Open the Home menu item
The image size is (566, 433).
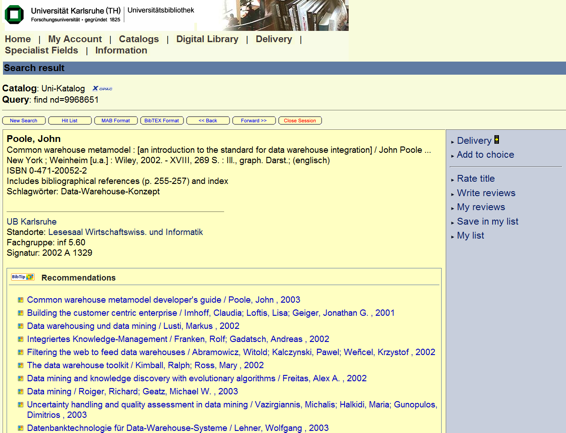[x=18, y=39]
